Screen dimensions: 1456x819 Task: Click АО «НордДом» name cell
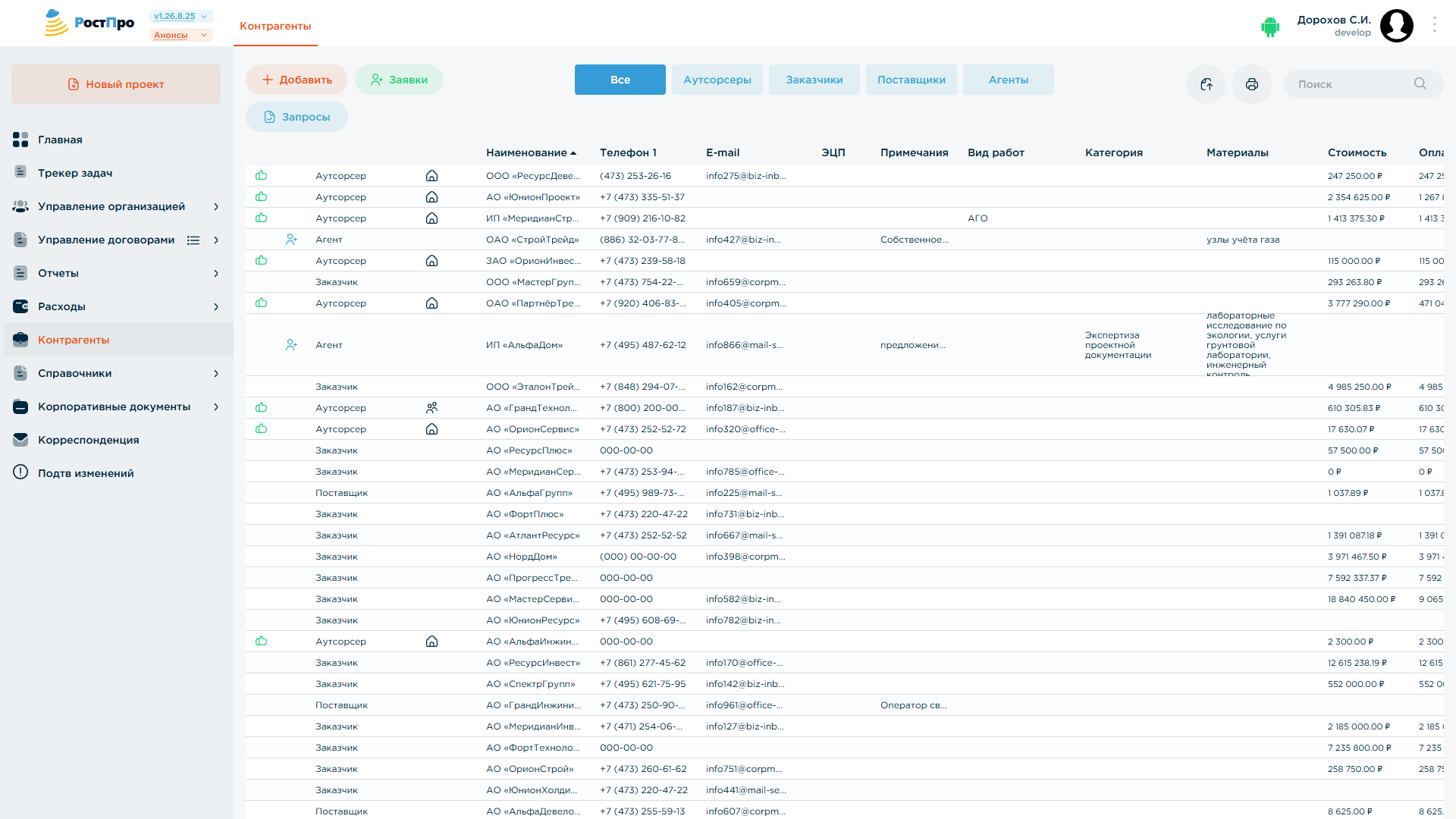pos(521,557)
